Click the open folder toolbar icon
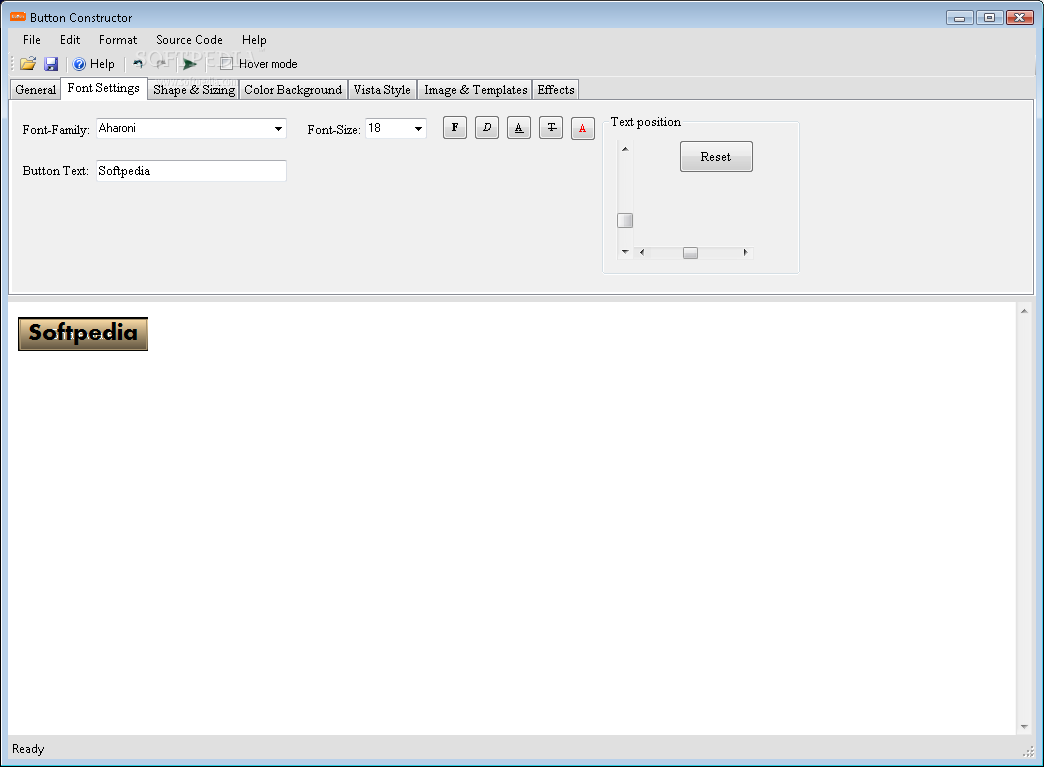The image size is (1044, 767). (x=28, y=64)
